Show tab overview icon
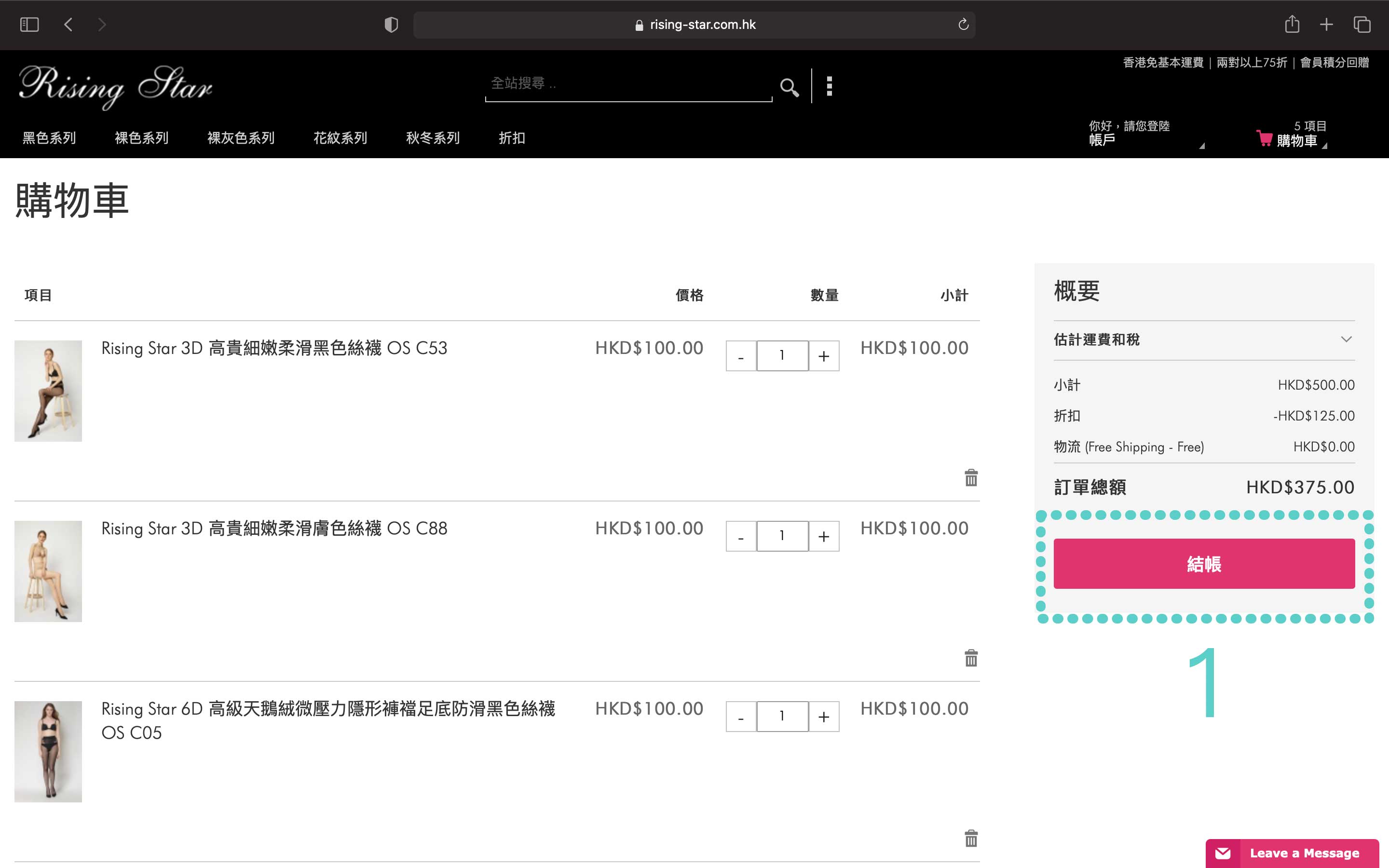The width and height of the screenshot is (1389, 868). point(1362,25)
